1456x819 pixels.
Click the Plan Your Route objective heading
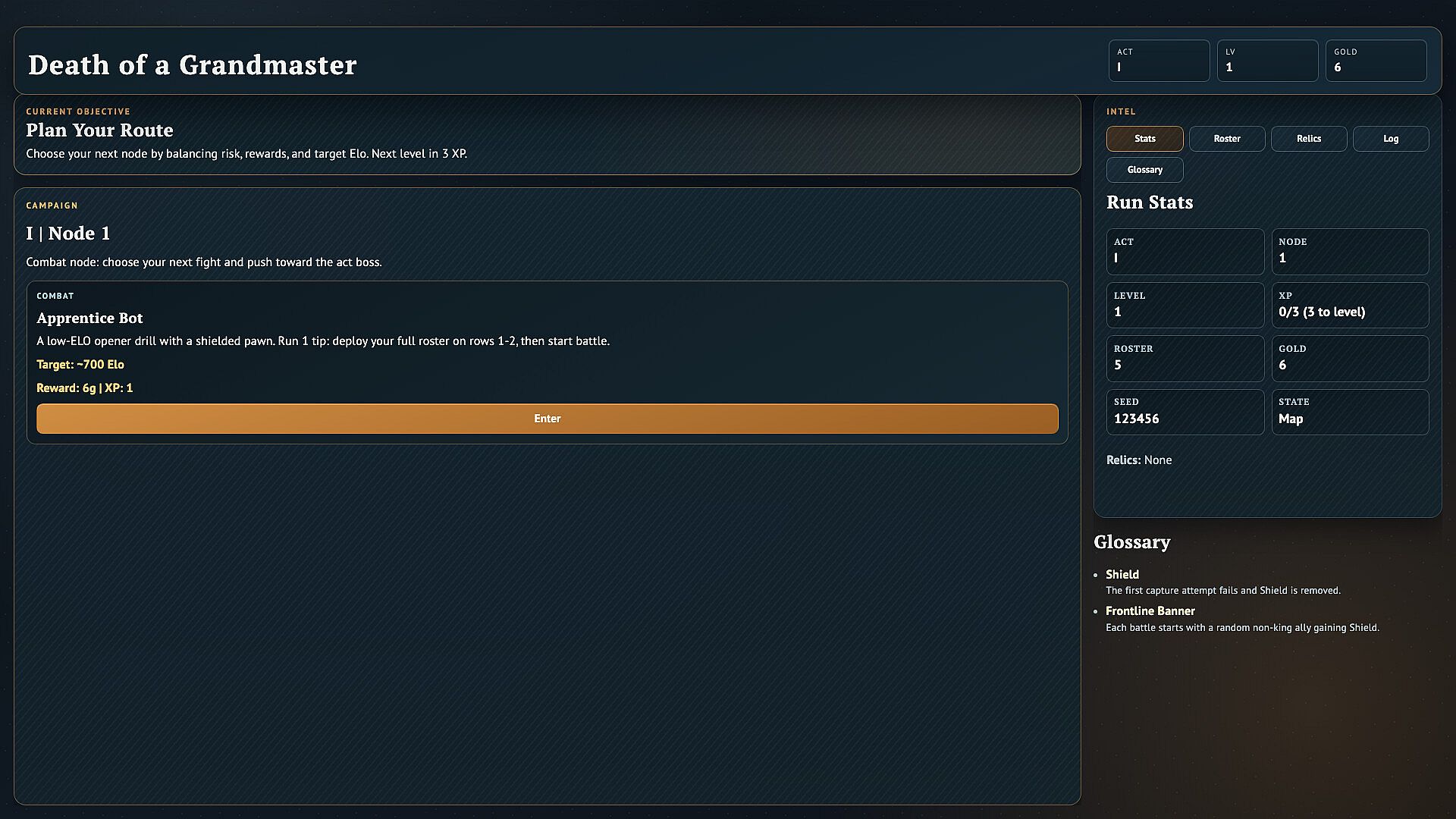pos(99,130)
